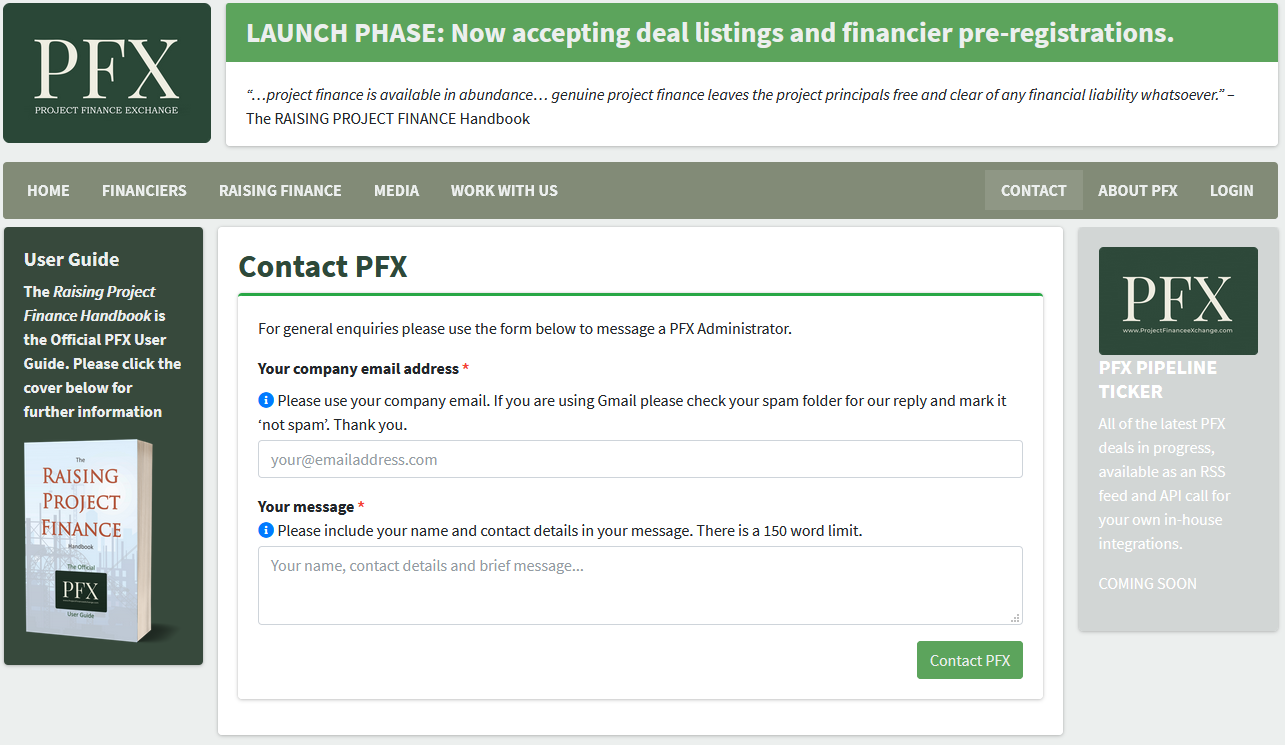Go to WORK WITH US
1285x745 pixels.
(x=504, y=190)
